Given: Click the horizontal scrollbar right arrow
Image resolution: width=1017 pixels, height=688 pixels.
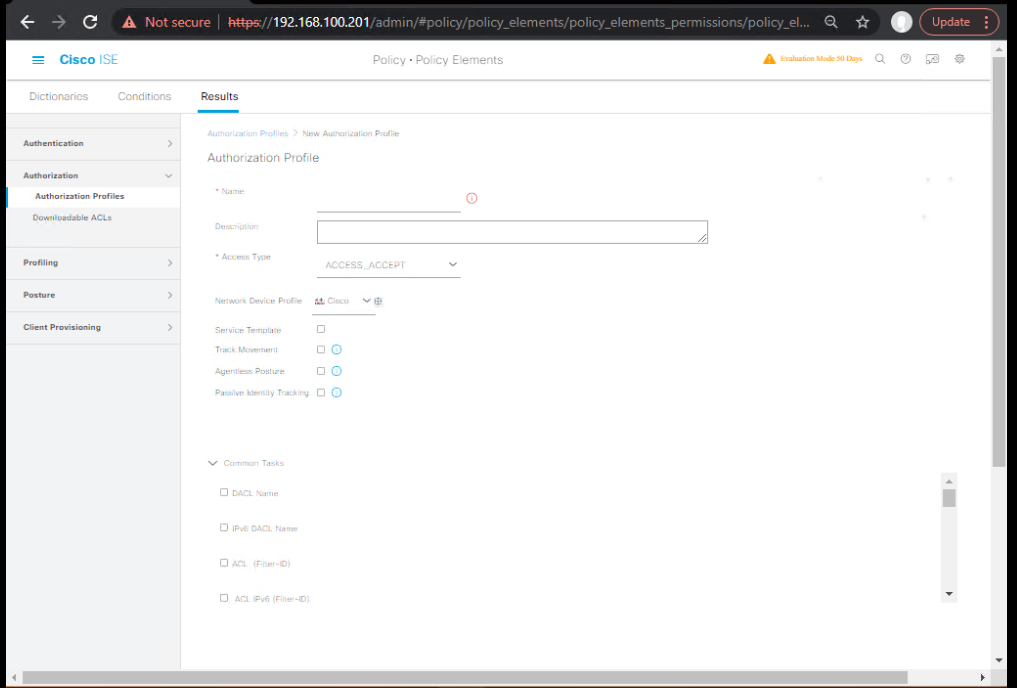Looking at the screenshot, I should pos(983,678).
